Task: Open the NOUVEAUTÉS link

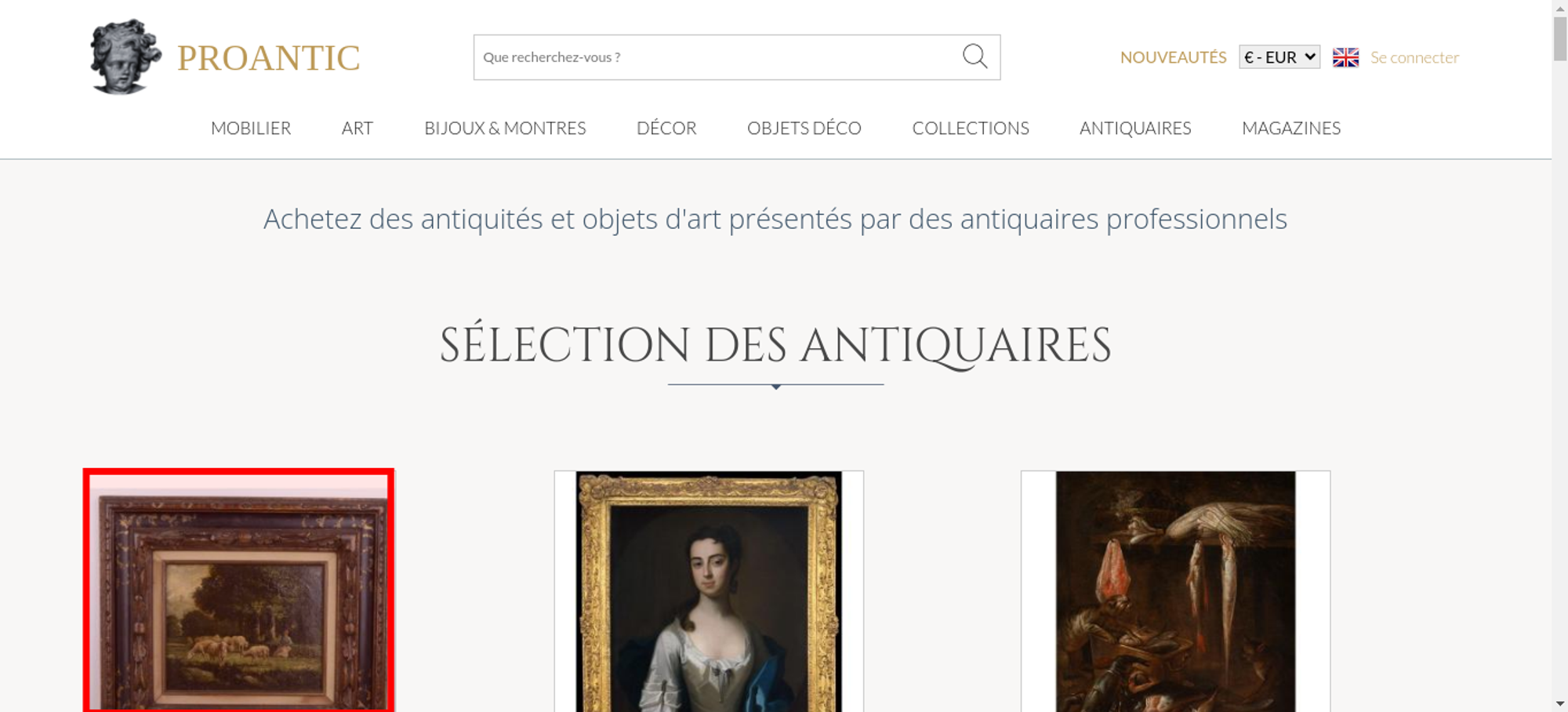Action: pyautogui.click(x=1173, y=57)
